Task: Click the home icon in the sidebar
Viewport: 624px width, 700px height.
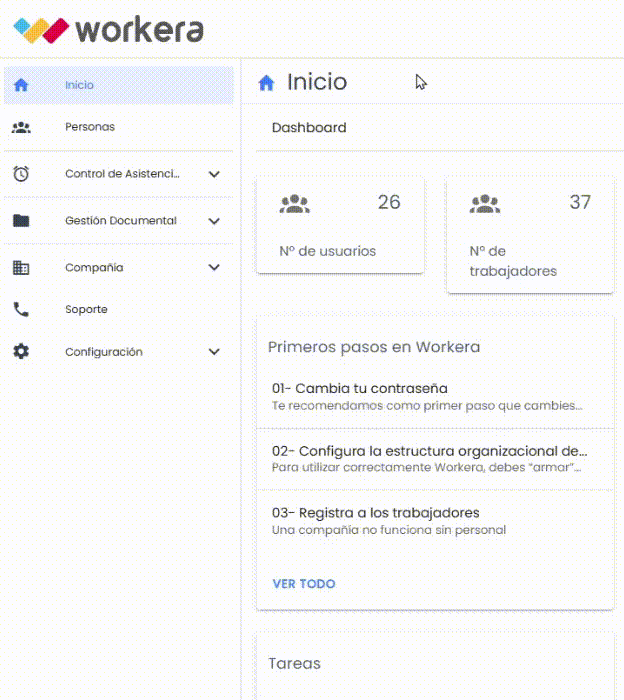Action: tap(21, 85)
